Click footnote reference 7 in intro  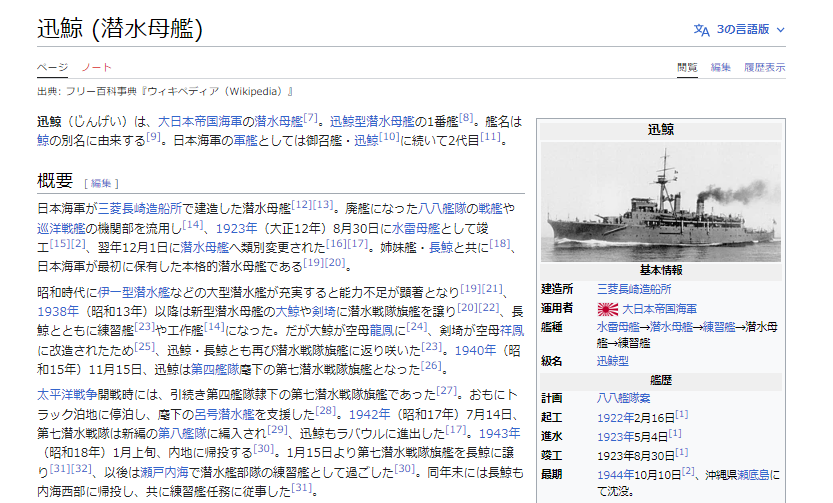311,117
